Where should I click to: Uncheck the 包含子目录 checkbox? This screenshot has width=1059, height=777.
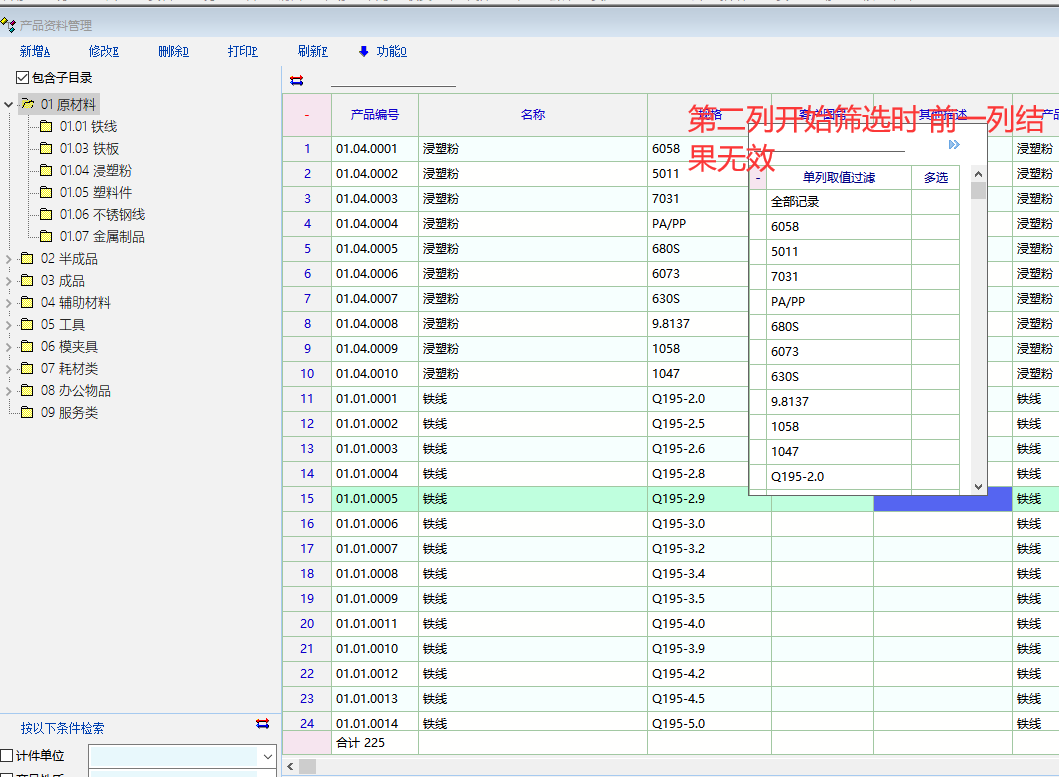(x=23, y=77)
